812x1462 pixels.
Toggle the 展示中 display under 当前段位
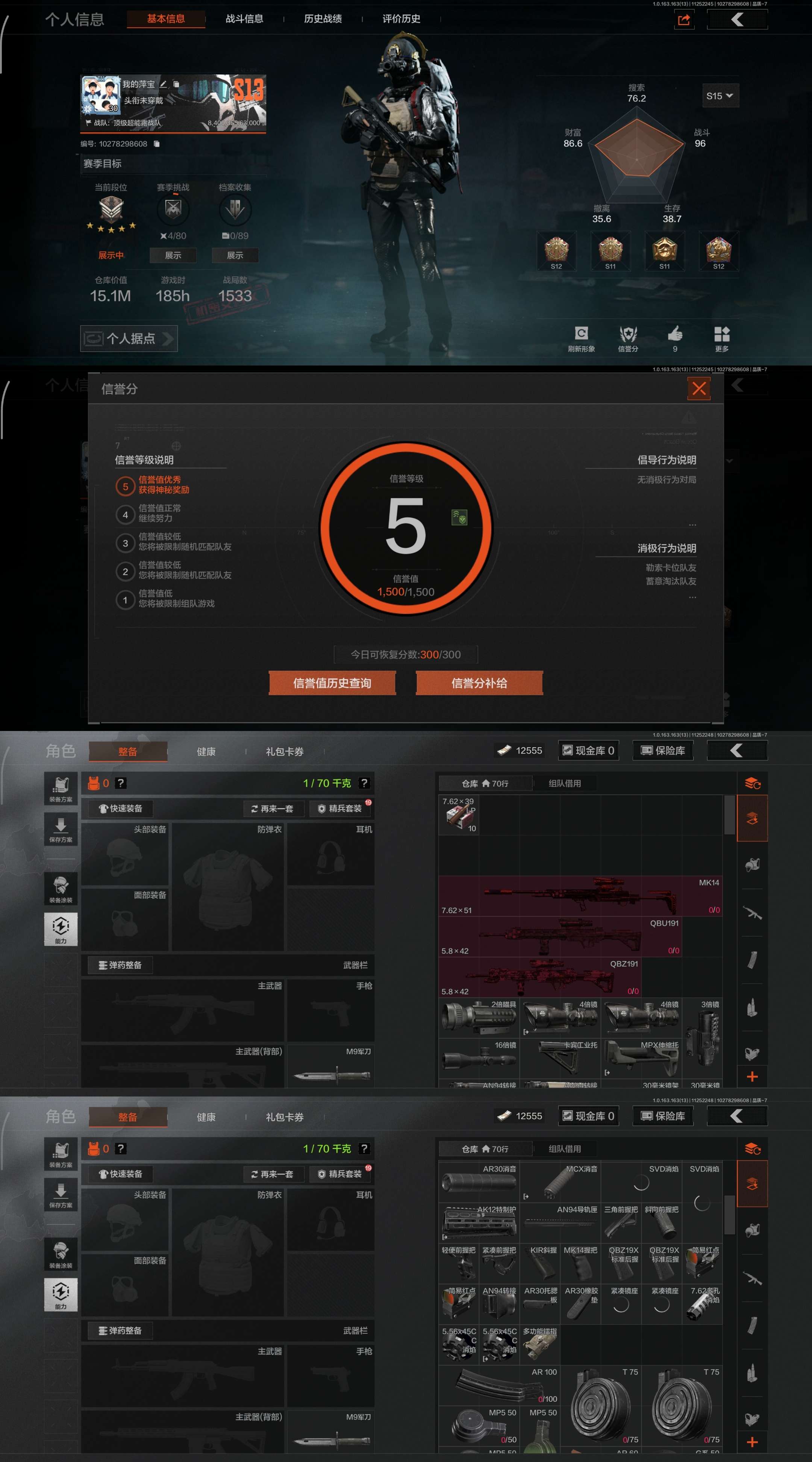[111, 255]
